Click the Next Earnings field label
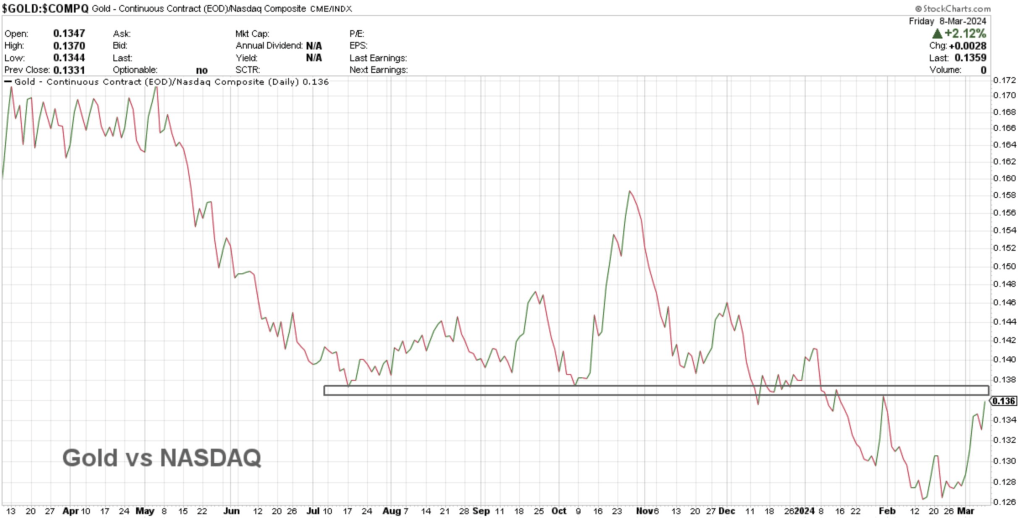Viewport: 1024px width, 520px height. (x=382, y=71)
